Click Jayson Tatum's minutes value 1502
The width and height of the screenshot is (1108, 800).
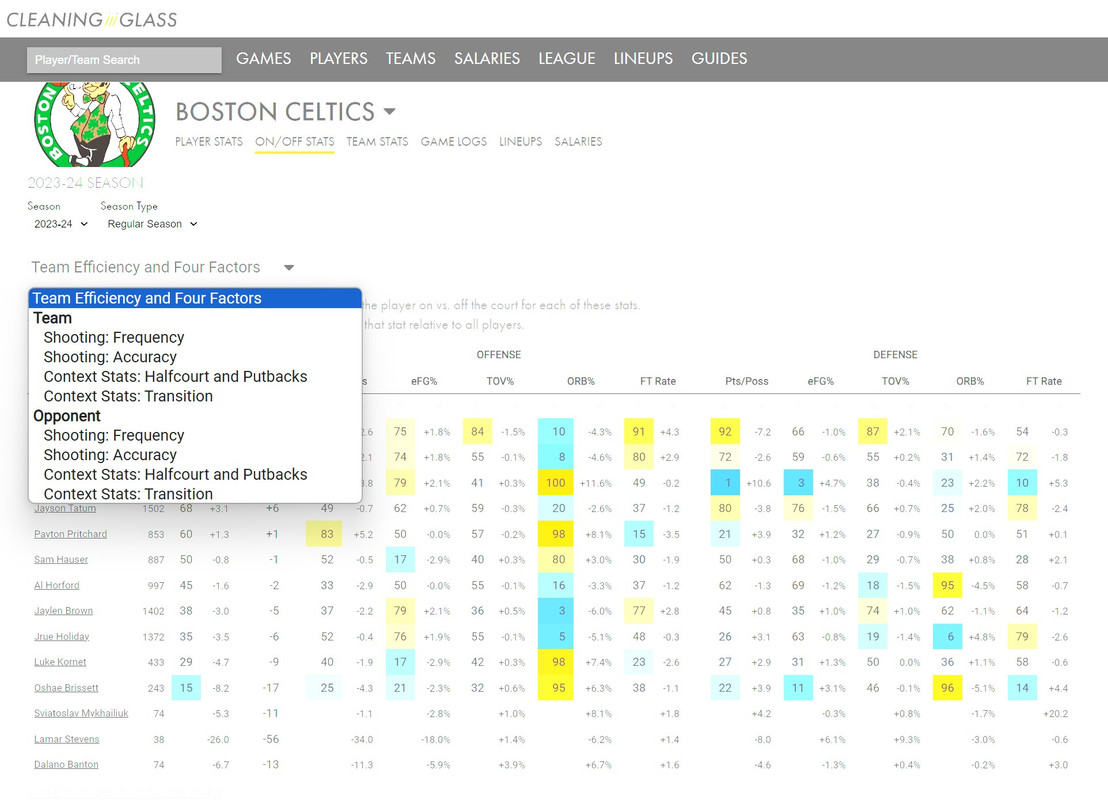(153, 509)
